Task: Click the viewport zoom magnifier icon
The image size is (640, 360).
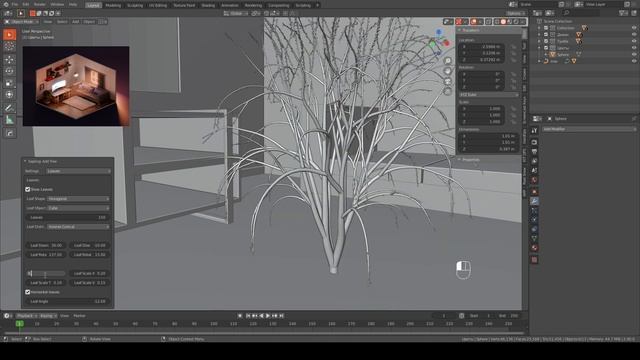Action: click(x=448, y=61)
